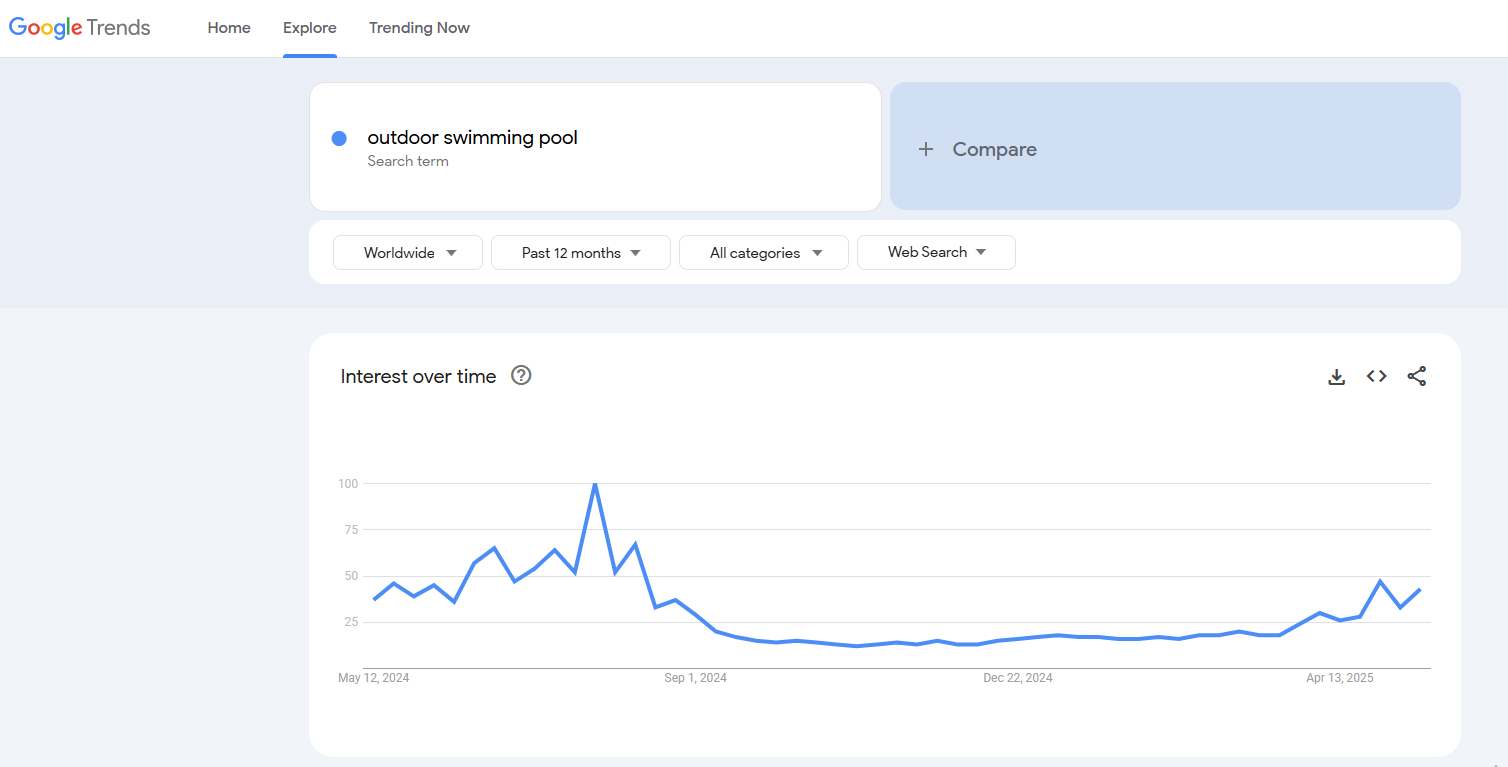Screen dimensions: 1508x767
Task: Click the Dec 22, 2024 axis label
Action: 1018,678
